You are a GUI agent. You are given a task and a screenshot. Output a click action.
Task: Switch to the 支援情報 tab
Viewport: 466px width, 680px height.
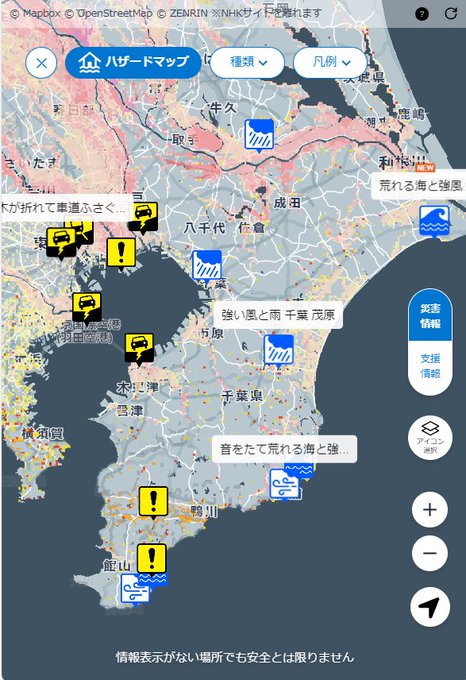tap(430, 366)
